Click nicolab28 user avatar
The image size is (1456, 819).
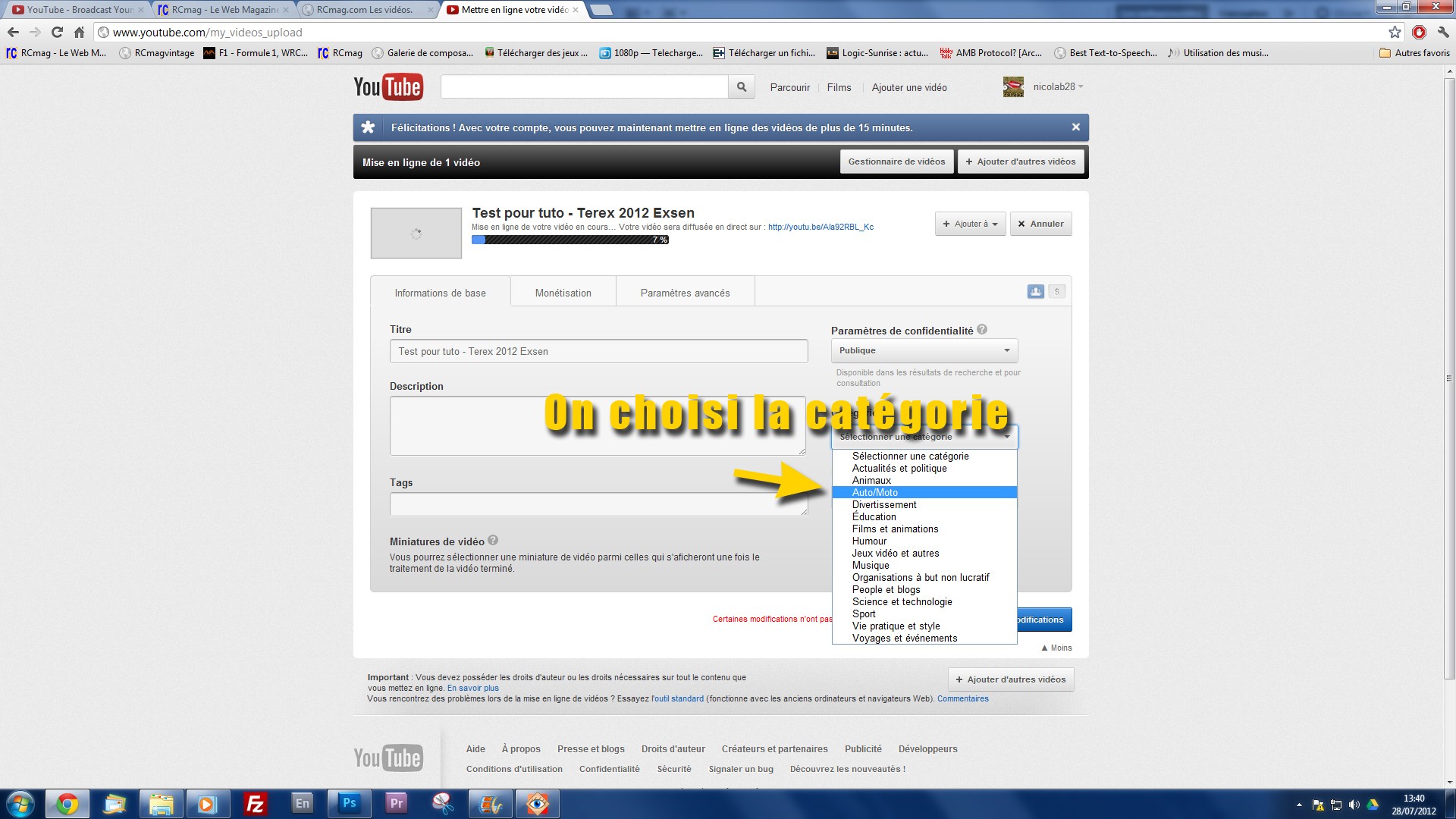point(1013,87)
